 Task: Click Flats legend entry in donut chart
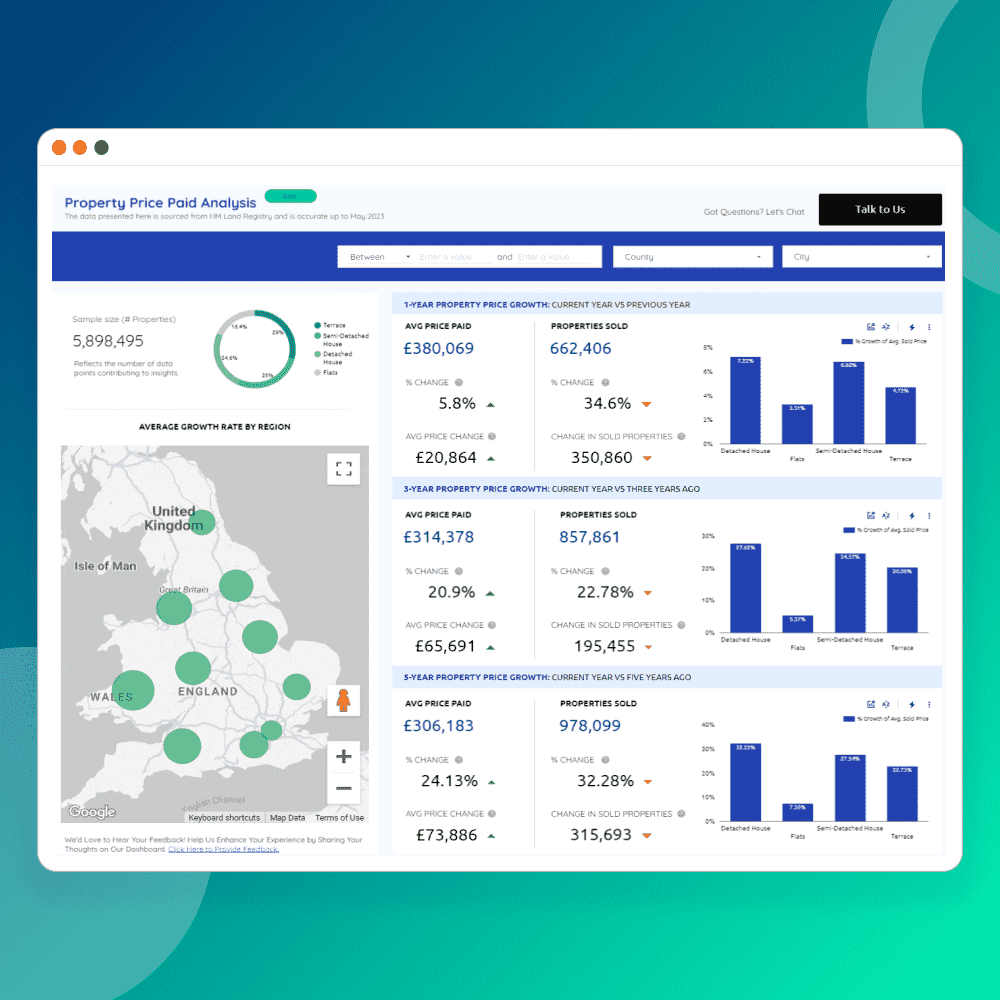[326, 372]
